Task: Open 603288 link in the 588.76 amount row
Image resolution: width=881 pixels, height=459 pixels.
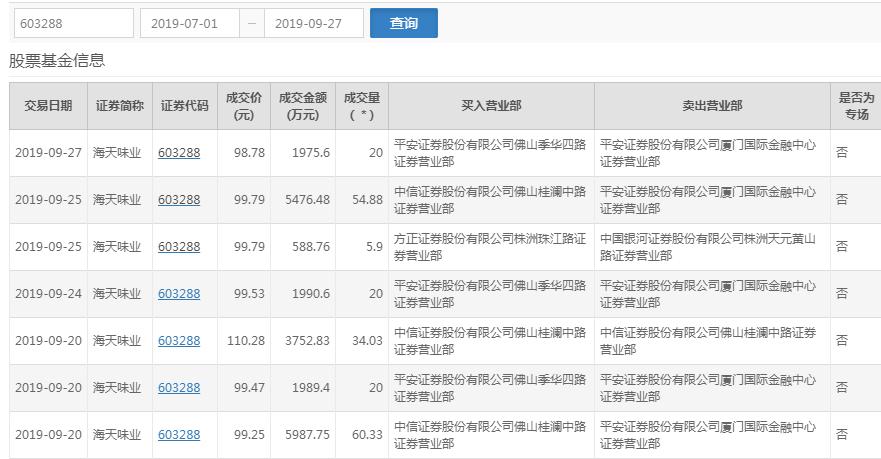Action: coord(179,247)
